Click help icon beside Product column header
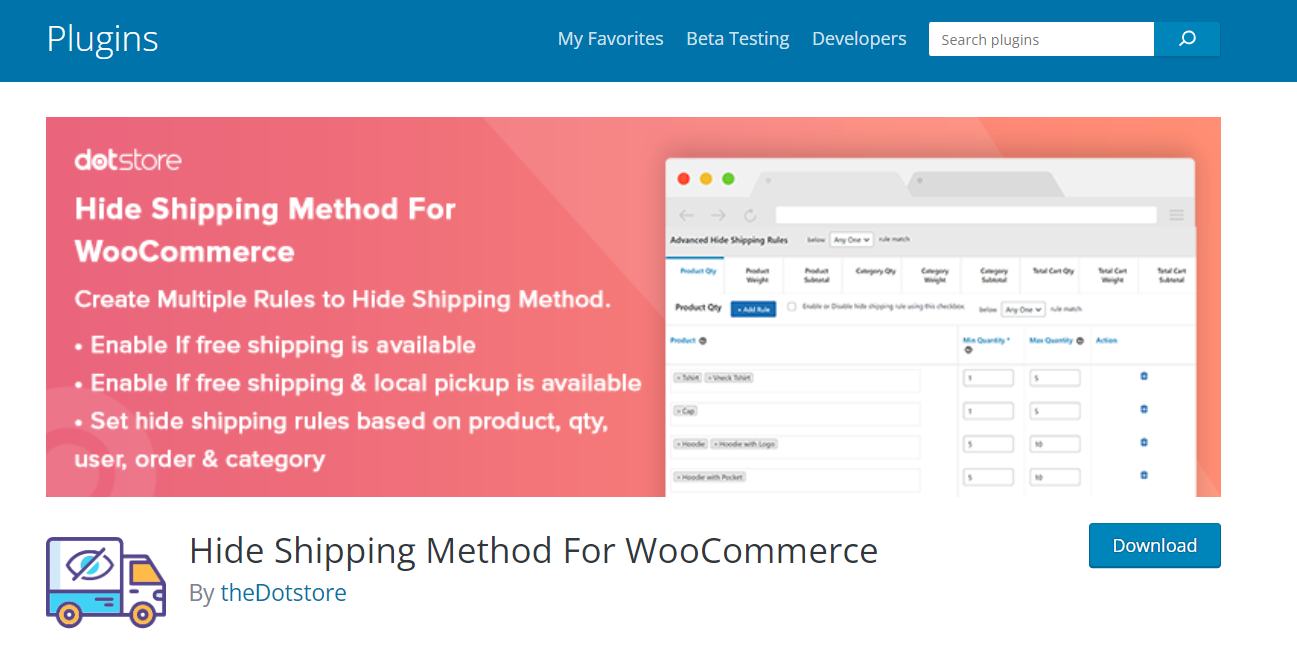The image size is (1297, 668). tap(702, 341)
